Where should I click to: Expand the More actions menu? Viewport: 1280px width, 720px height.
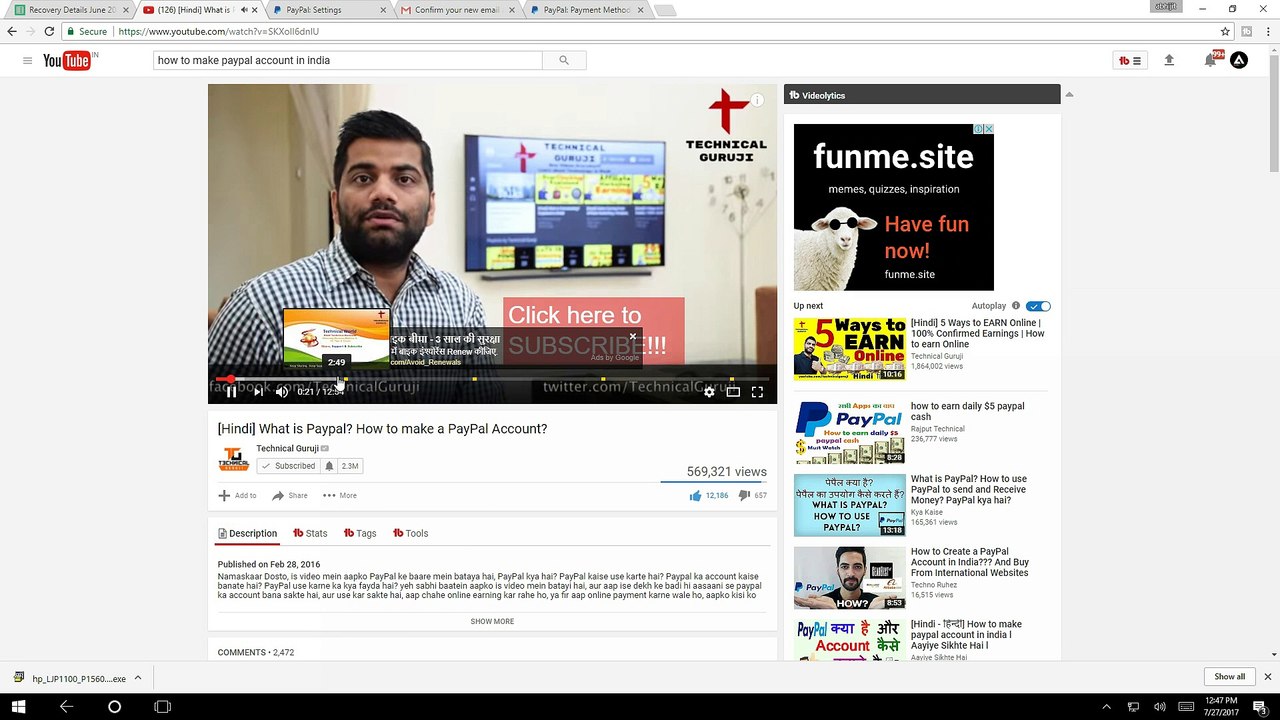(x=340, y=495)
